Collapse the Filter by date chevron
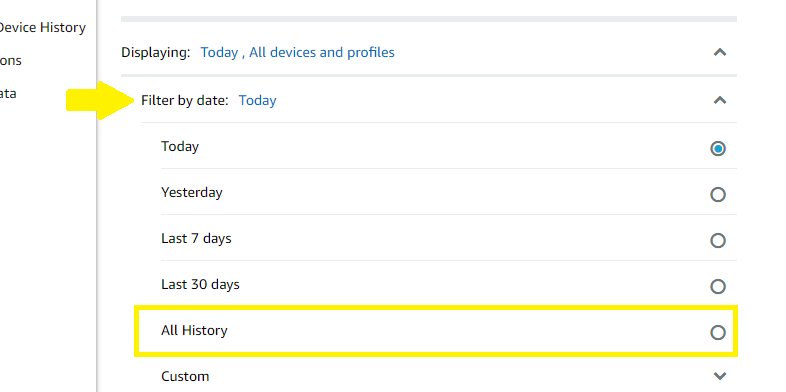 click(x=720, y=100)
